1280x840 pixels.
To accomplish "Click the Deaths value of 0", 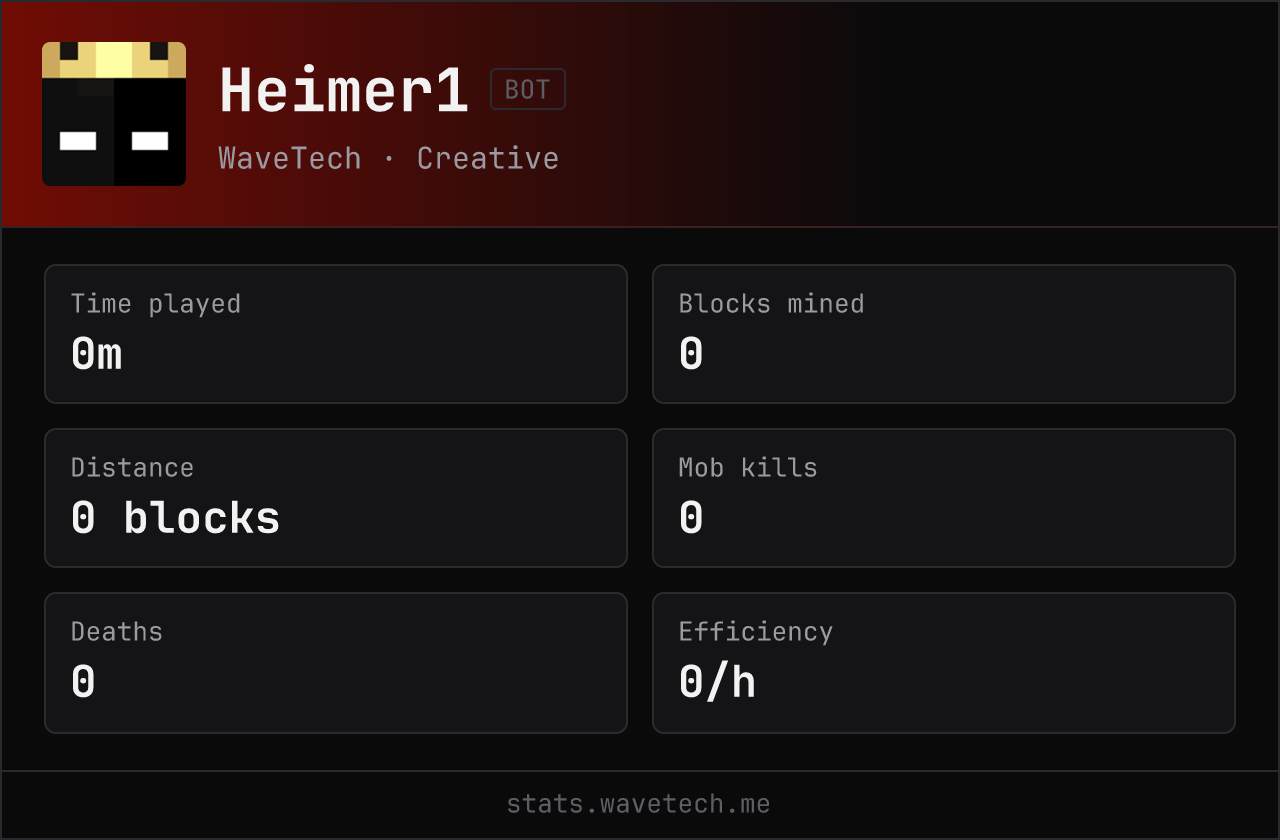I will [x=83, y=682].
